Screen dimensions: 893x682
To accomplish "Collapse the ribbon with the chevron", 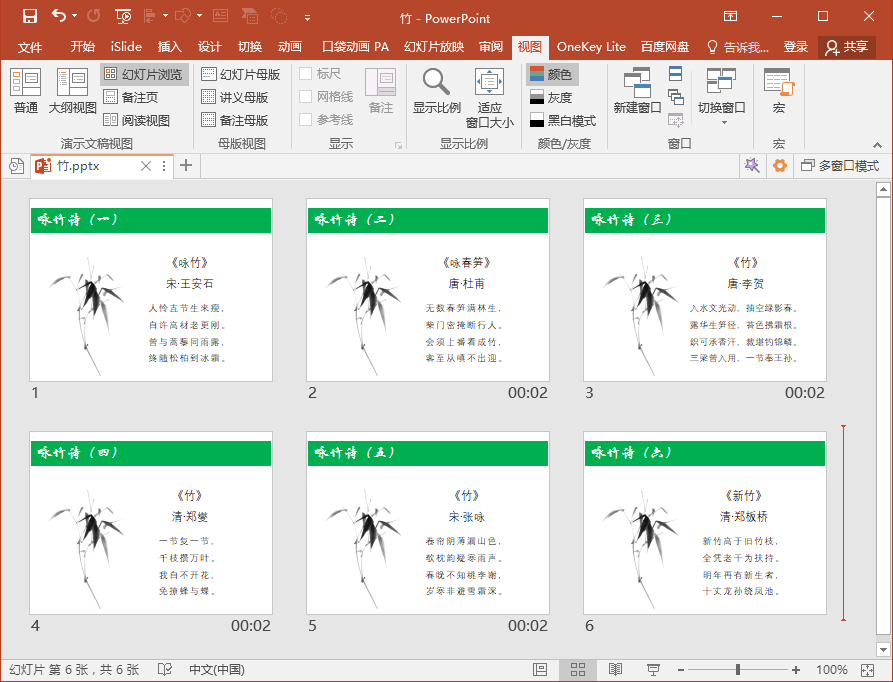I will [877, 145].
